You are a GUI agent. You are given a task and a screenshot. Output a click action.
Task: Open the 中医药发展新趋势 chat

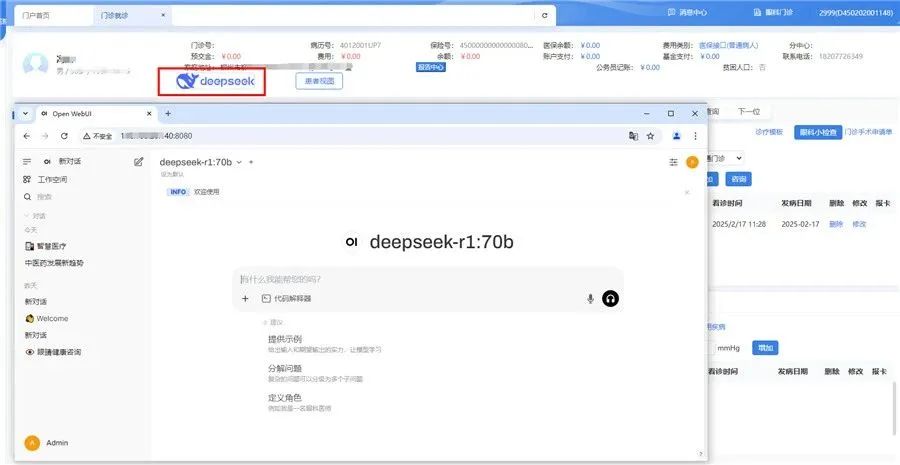pyautogui.click(x=54, y=263)
